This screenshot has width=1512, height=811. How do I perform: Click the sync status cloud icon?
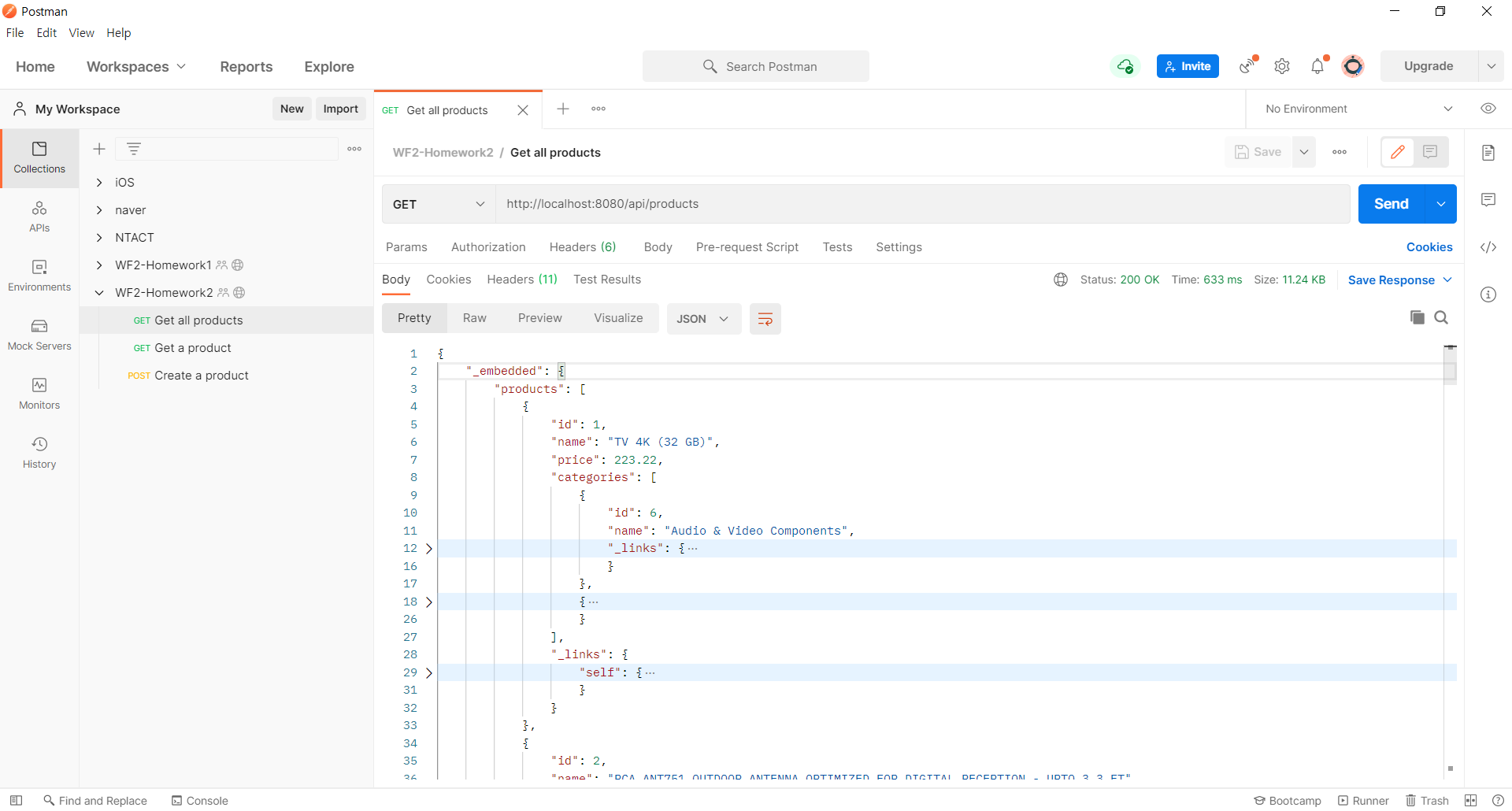point(1125,66)
